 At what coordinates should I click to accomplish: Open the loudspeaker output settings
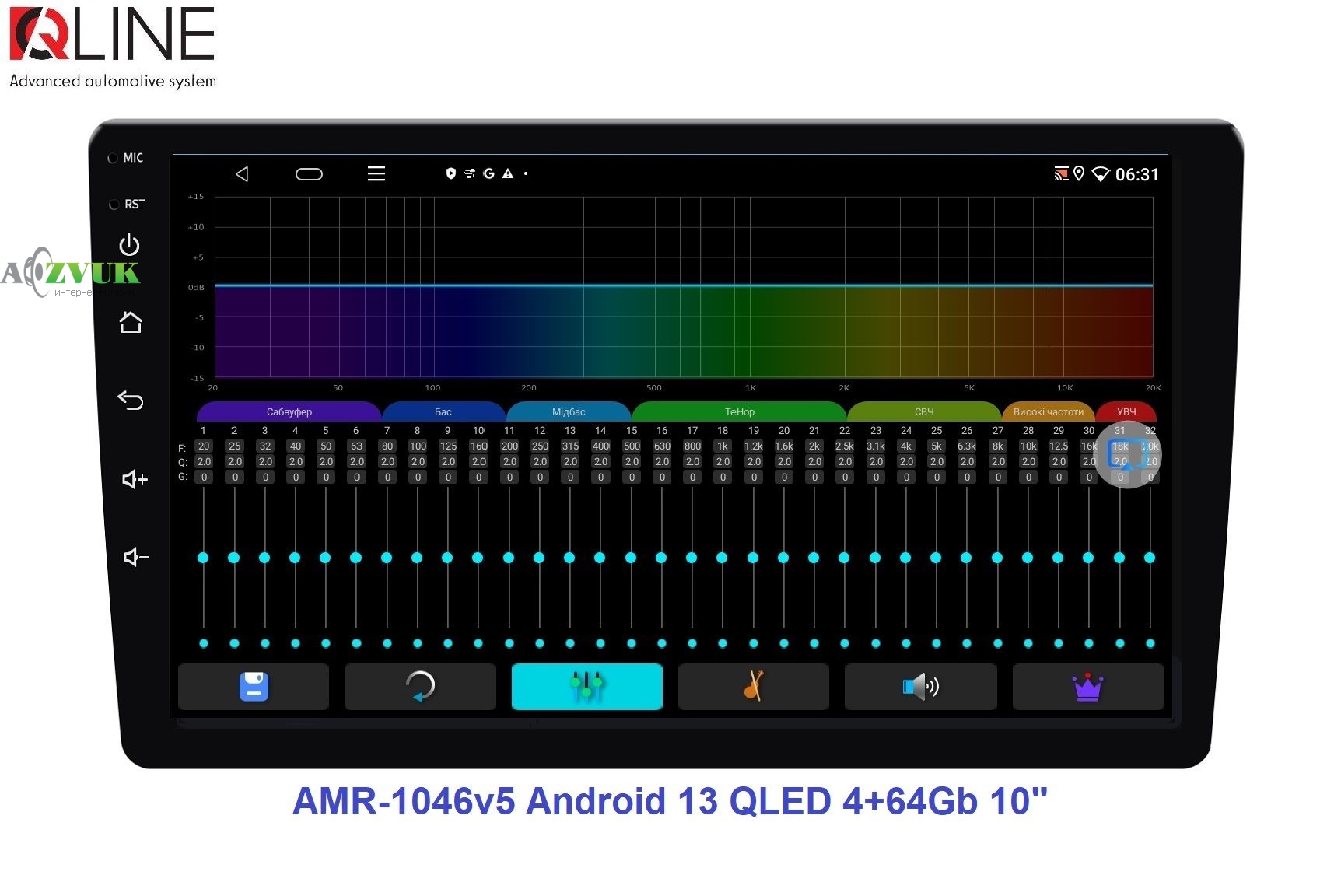(x=920, y=687)
